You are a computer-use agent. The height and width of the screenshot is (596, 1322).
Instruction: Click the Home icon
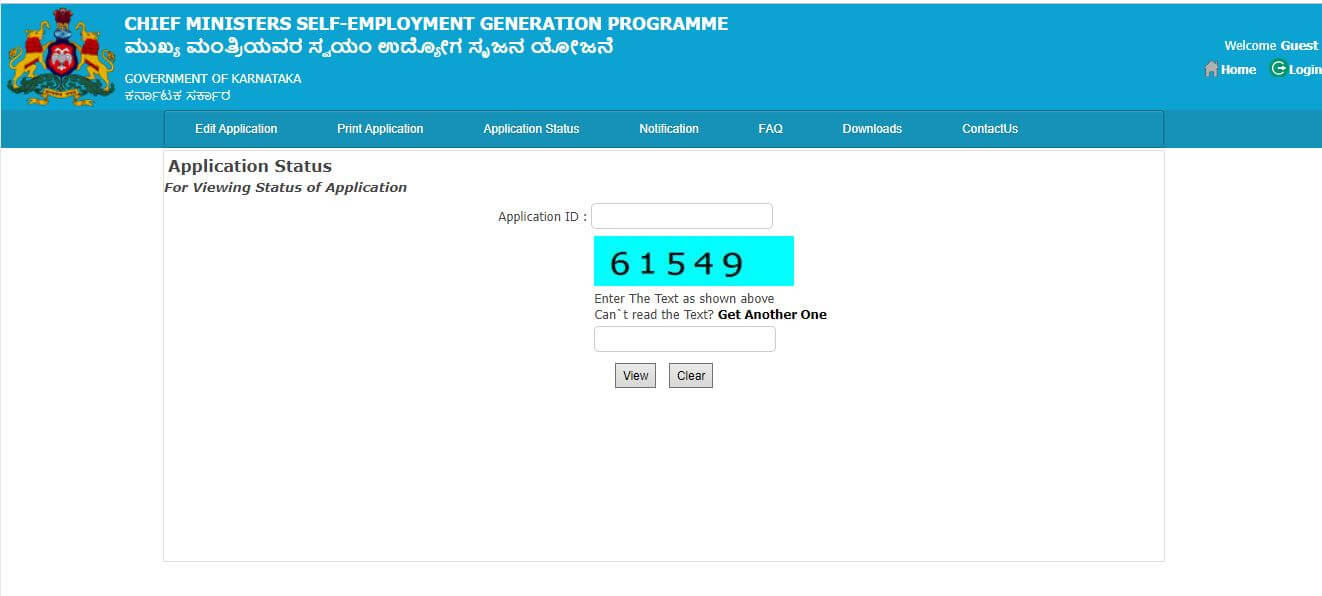coord(1212,69)
